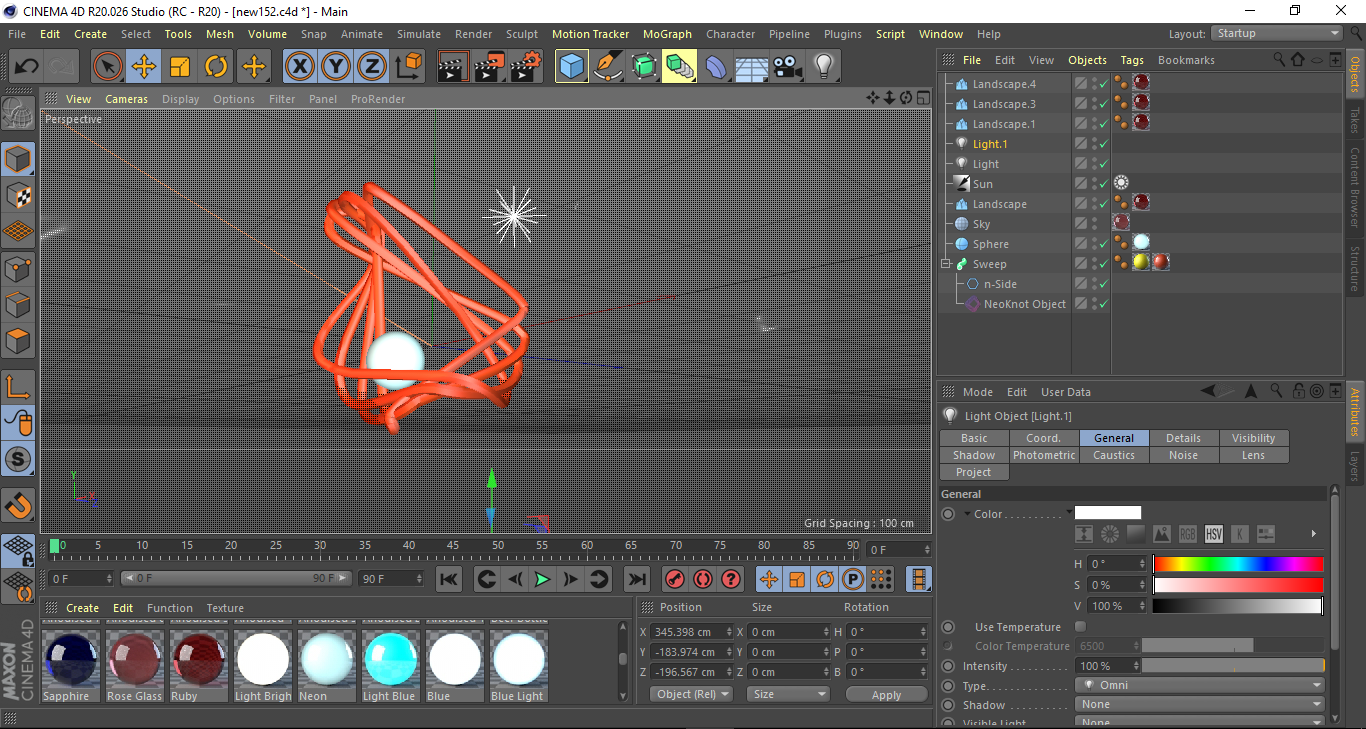This screenshot has height=729, width=1366.
Task: Click the Intensity slider bar
Action: click(1233, 666)
